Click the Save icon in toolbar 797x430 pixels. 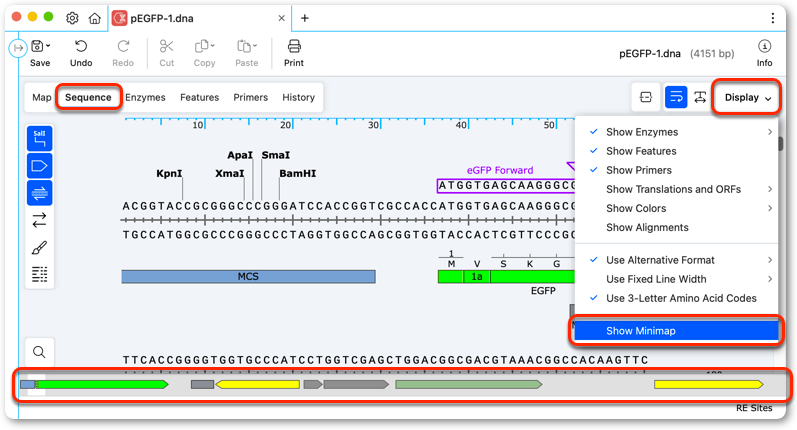point(37,47)
